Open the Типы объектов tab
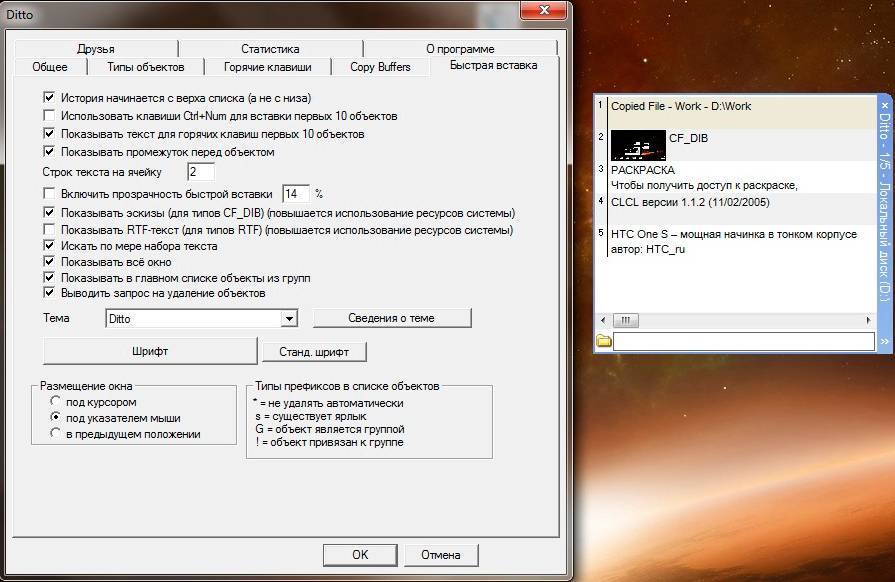 coord(145,67)
